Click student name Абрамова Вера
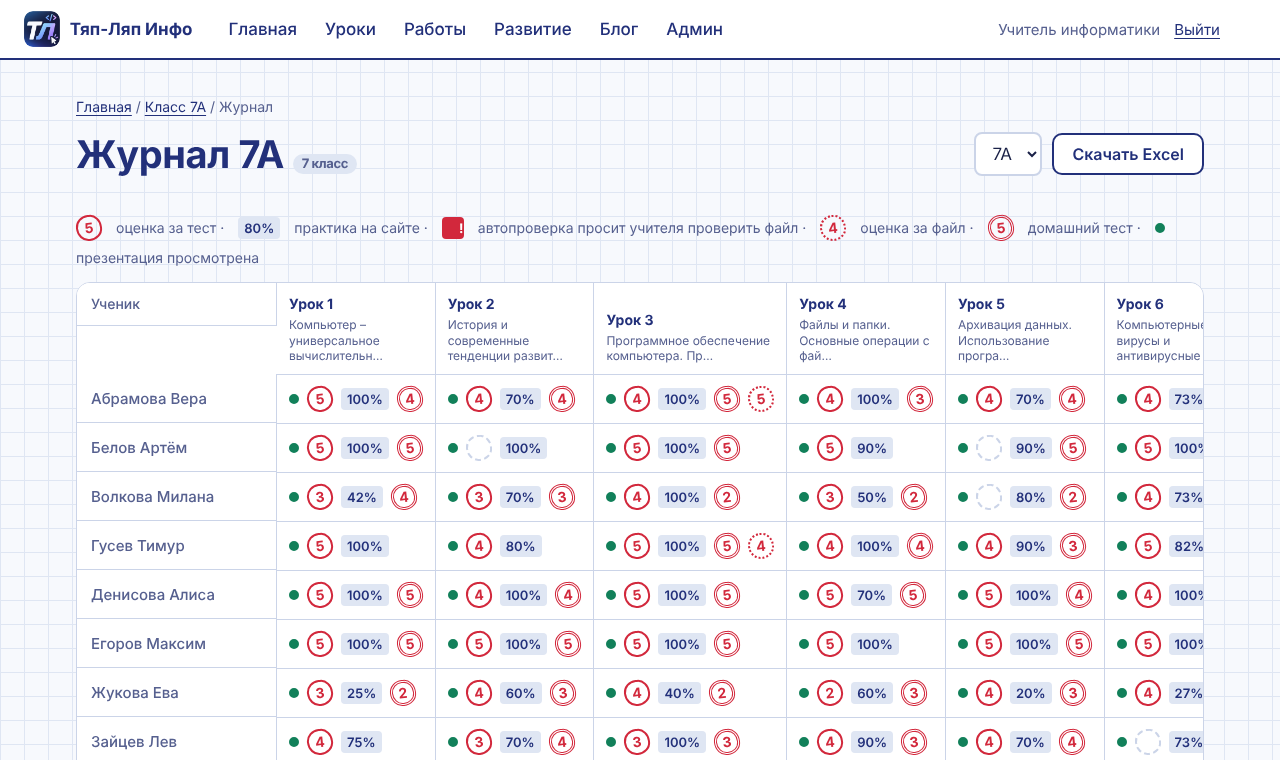The height and width of the screenshot is (760, 1280). pyautogui.click(x=149, y=399)
